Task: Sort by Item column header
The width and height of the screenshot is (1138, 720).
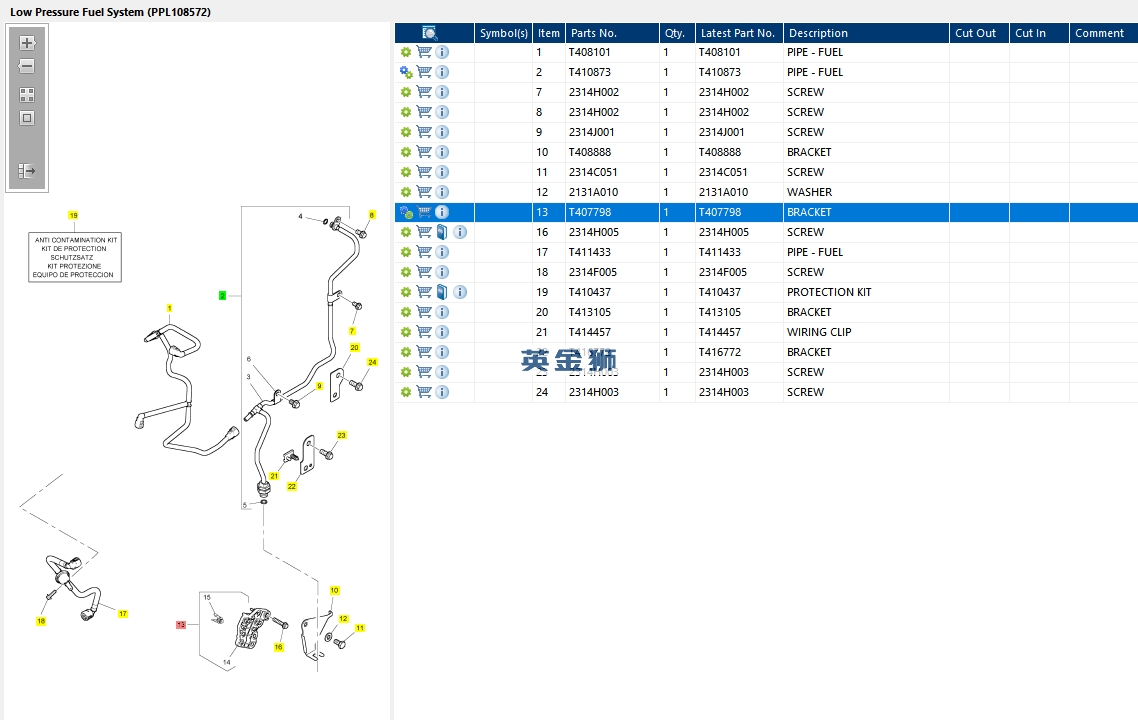Action: (549, 33)
